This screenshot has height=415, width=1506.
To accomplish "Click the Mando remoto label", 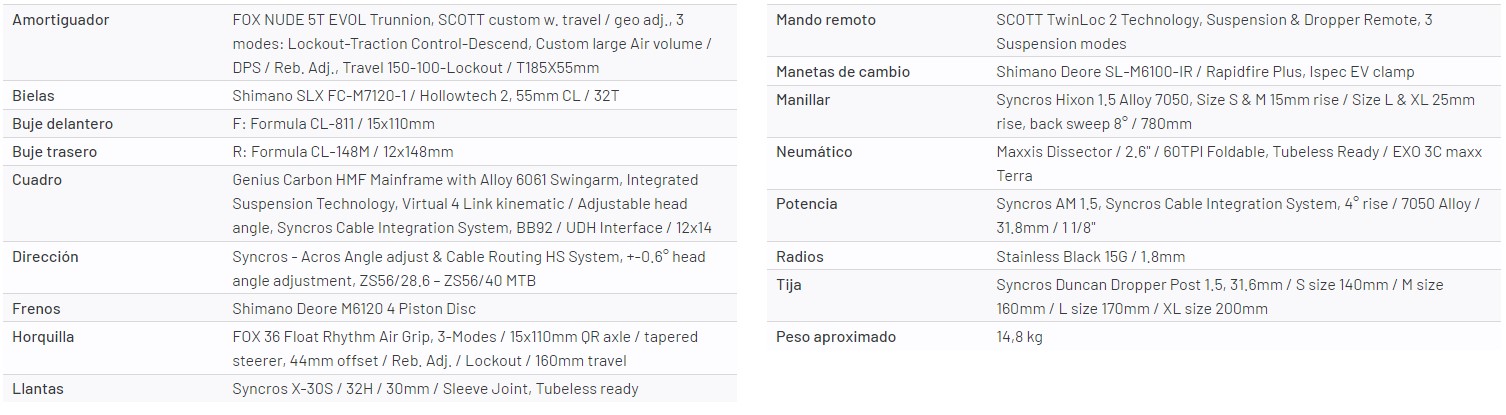I will click(x=825, y=20).
